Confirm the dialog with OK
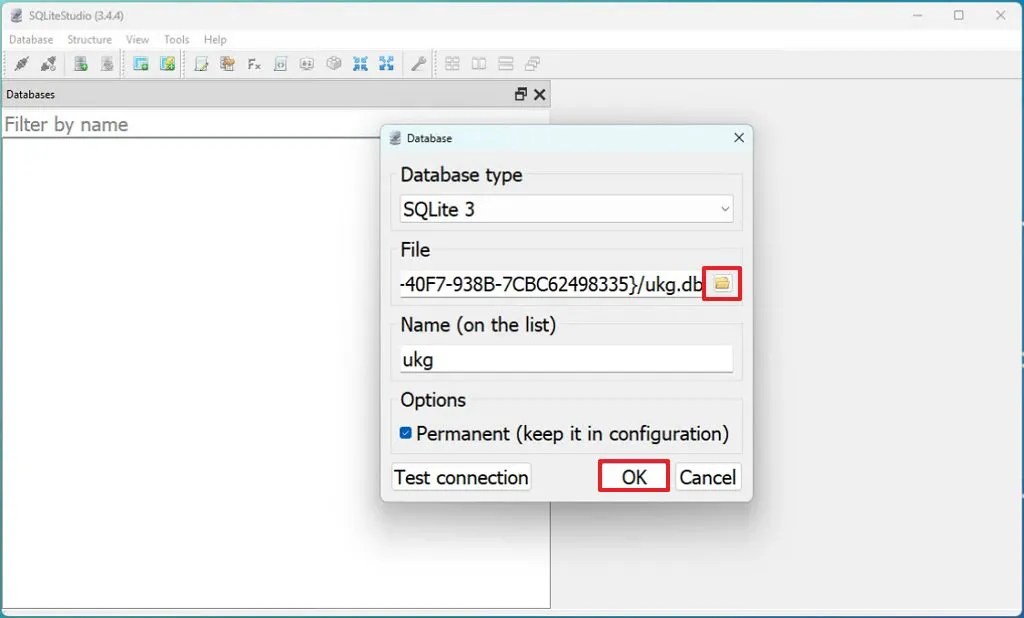Viewport: 1024px width, 618px height. [633, 477]
